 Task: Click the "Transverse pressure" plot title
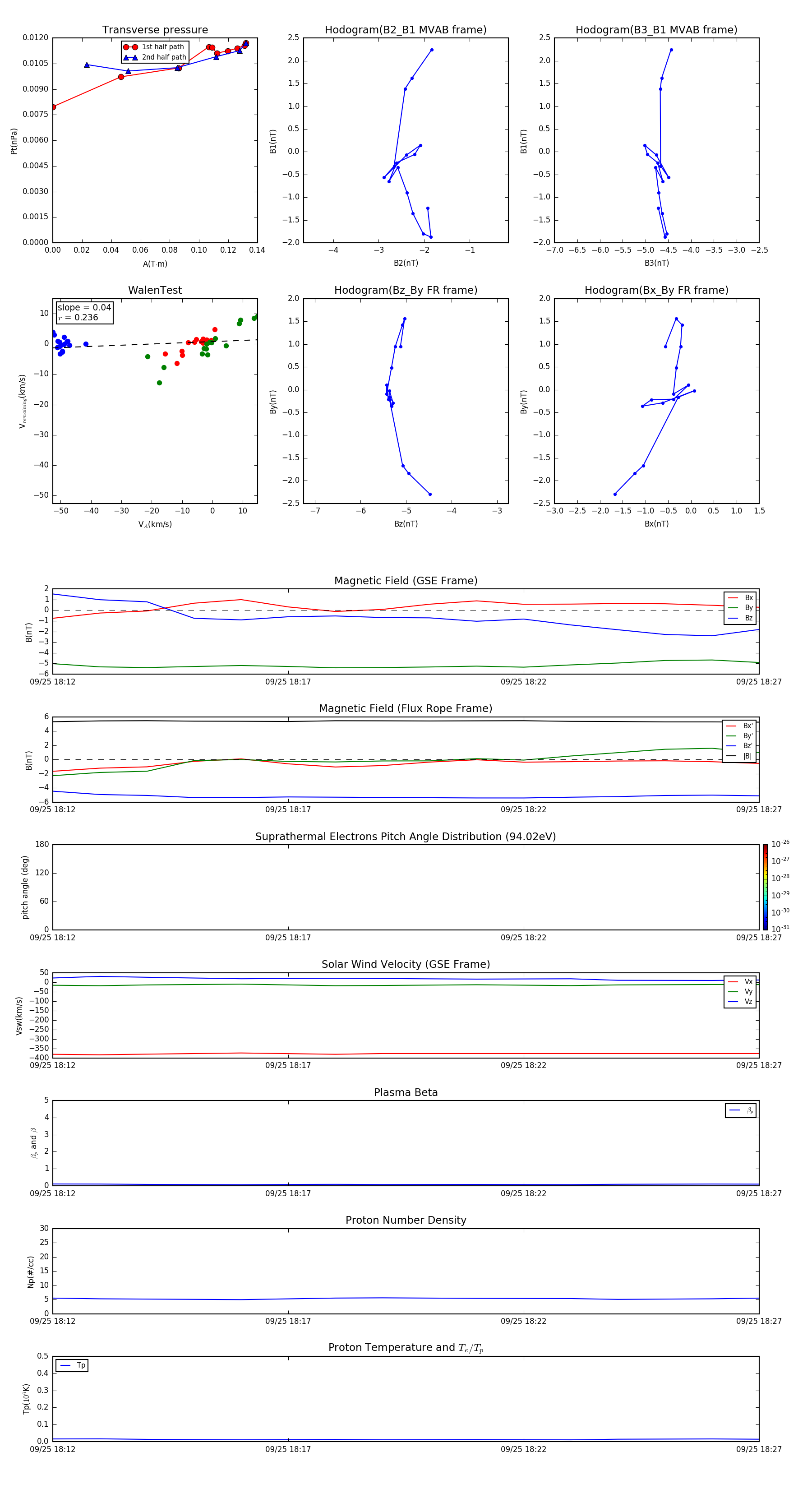[x=155, y=30]
